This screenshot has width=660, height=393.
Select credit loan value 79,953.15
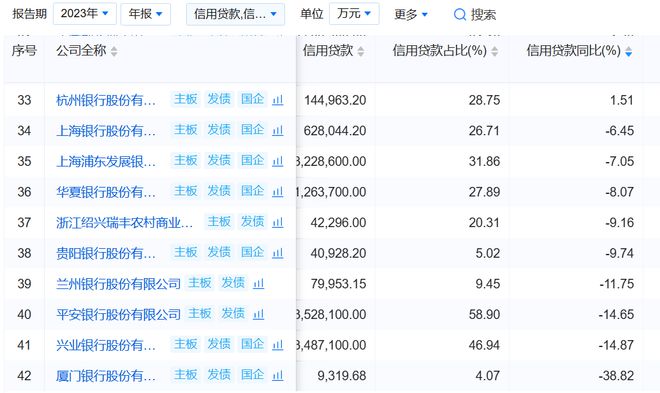click(x=338, y=284)
